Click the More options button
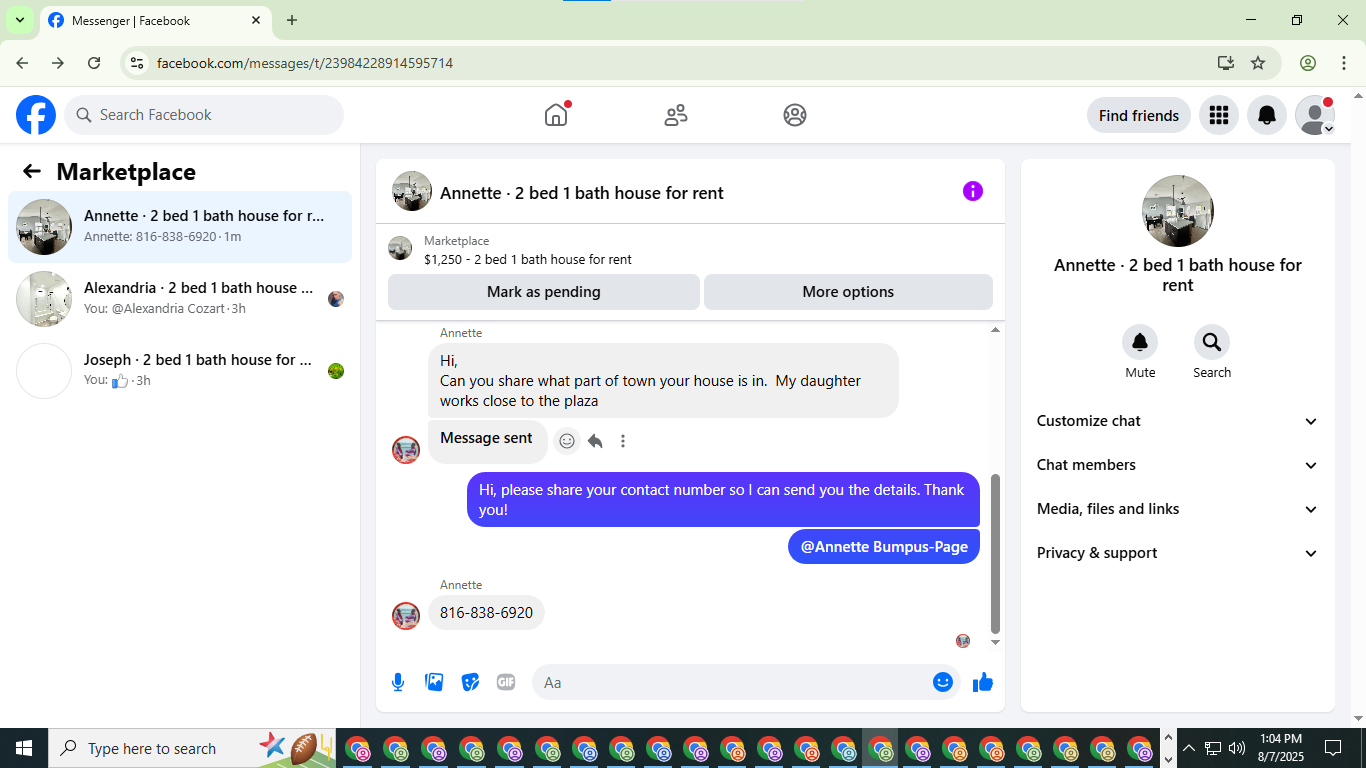This screenshot has width=1366, height=768. click(x=848, y=292)
